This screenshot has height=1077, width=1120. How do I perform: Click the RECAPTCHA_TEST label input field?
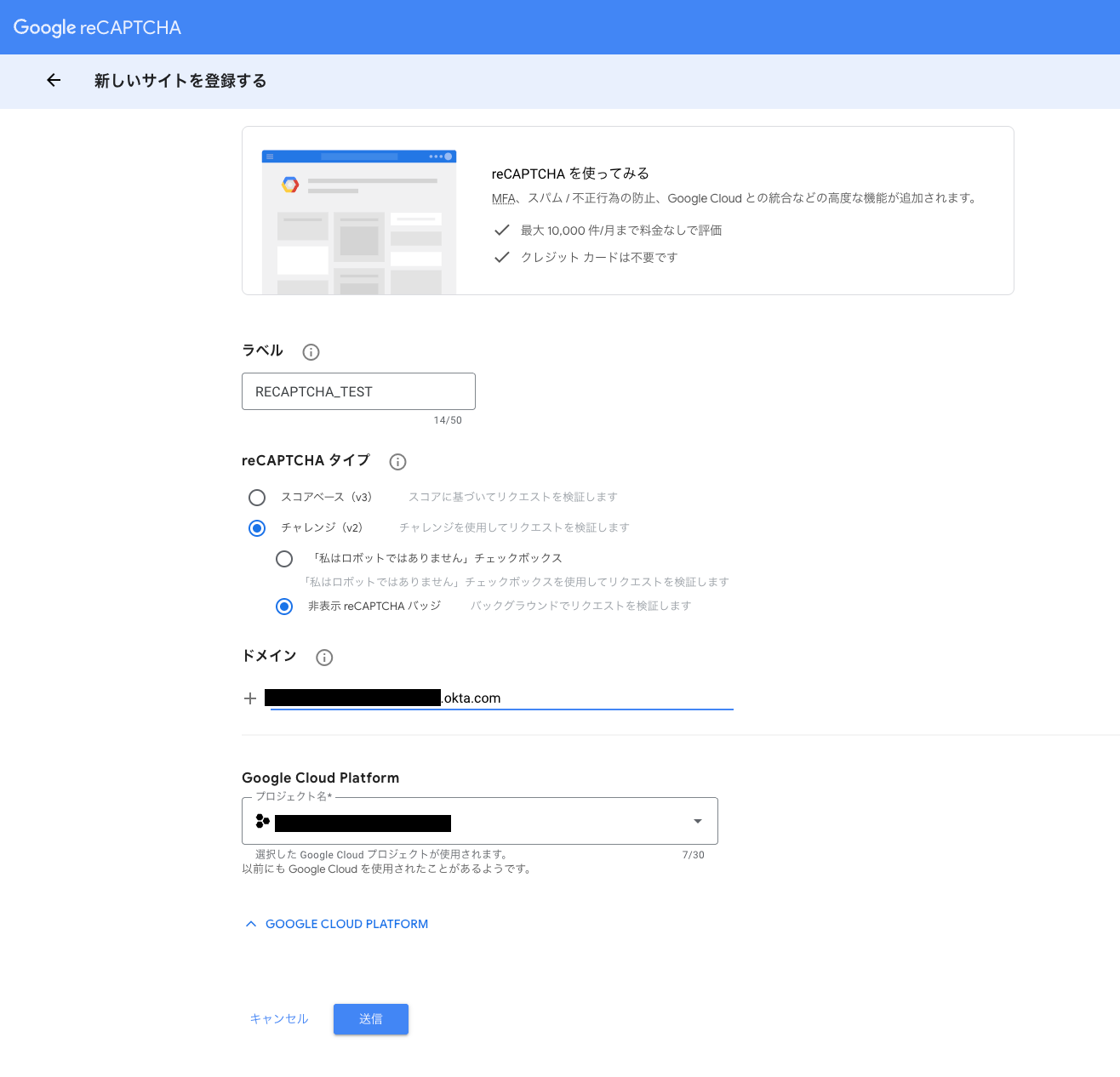coord(358,391)
